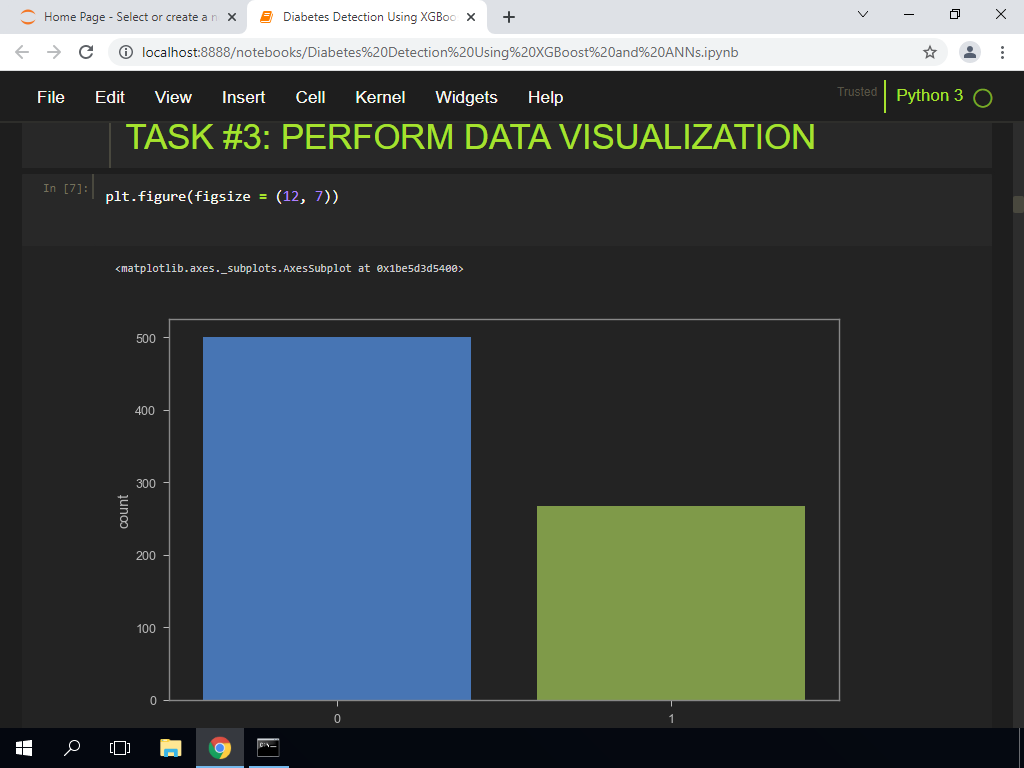The height and width of the screenshot is (768, 1024).
Task: Close the Home Page tab
Action: 232,18
